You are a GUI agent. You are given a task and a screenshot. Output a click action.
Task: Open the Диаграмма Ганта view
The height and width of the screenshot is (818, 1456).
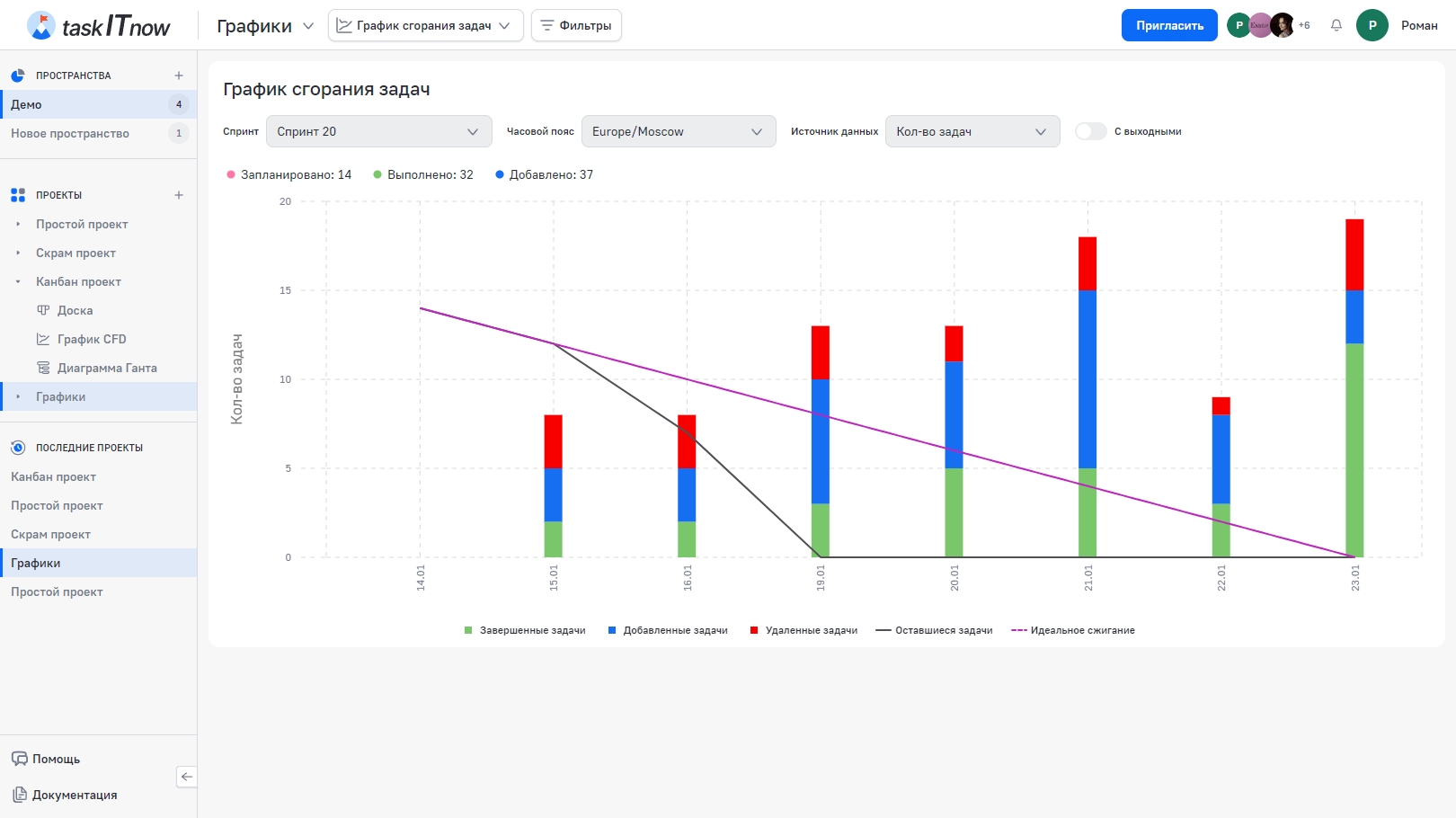click(x=106, y=368)
